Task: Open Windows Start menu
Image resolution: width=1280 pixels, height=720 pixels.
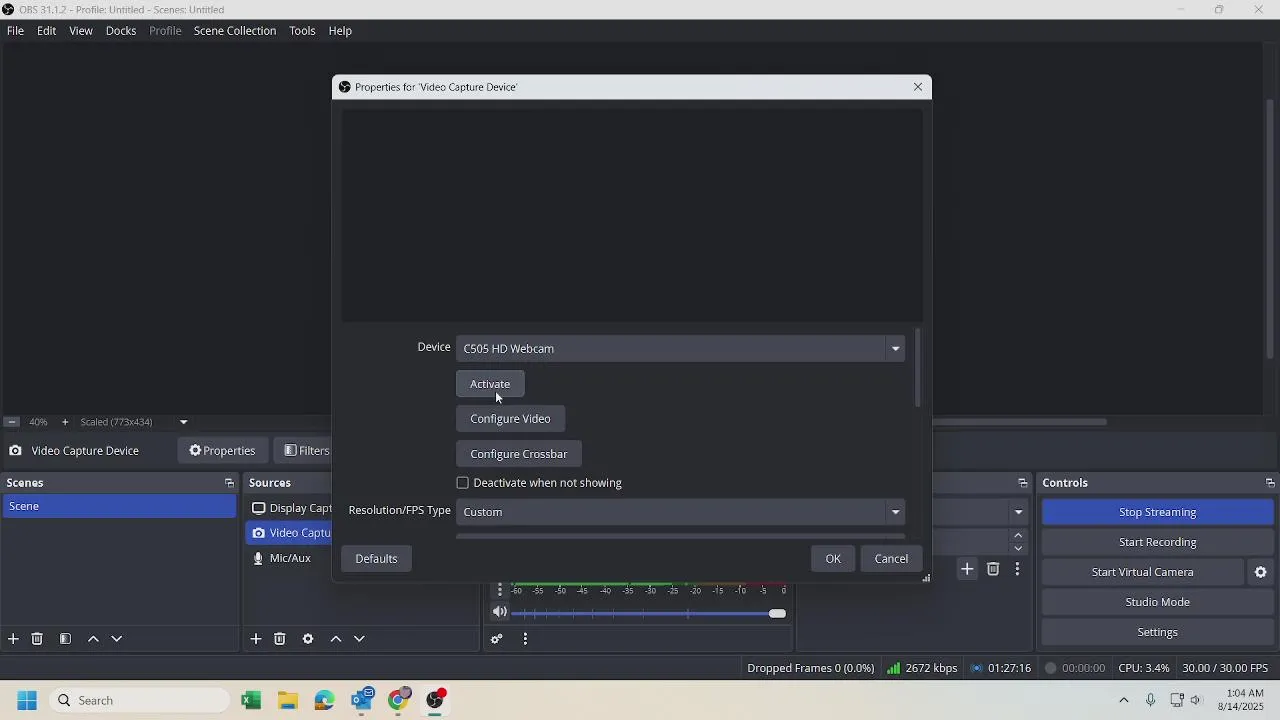Action: click(x=27, y=701)
